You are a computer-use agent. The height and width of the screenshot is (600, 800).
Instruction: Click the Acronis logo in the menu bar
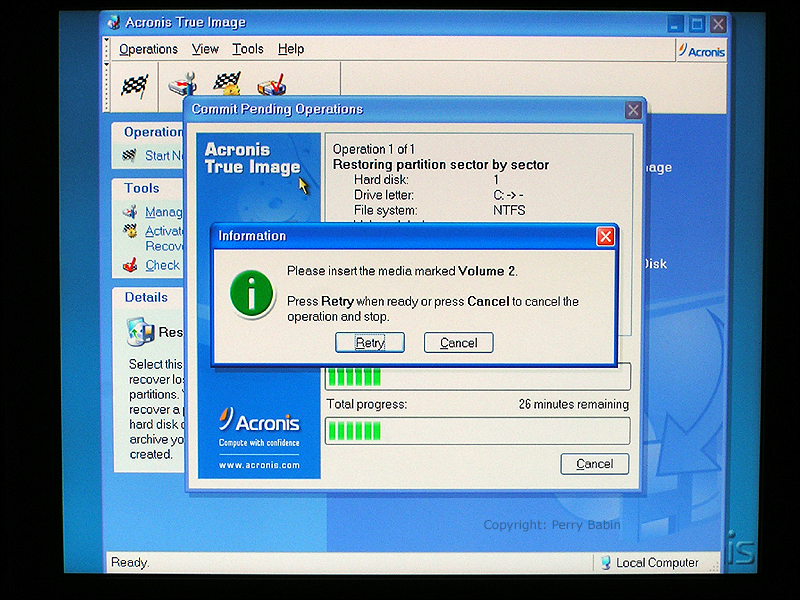pyautogui.click(x=702, y=51)
